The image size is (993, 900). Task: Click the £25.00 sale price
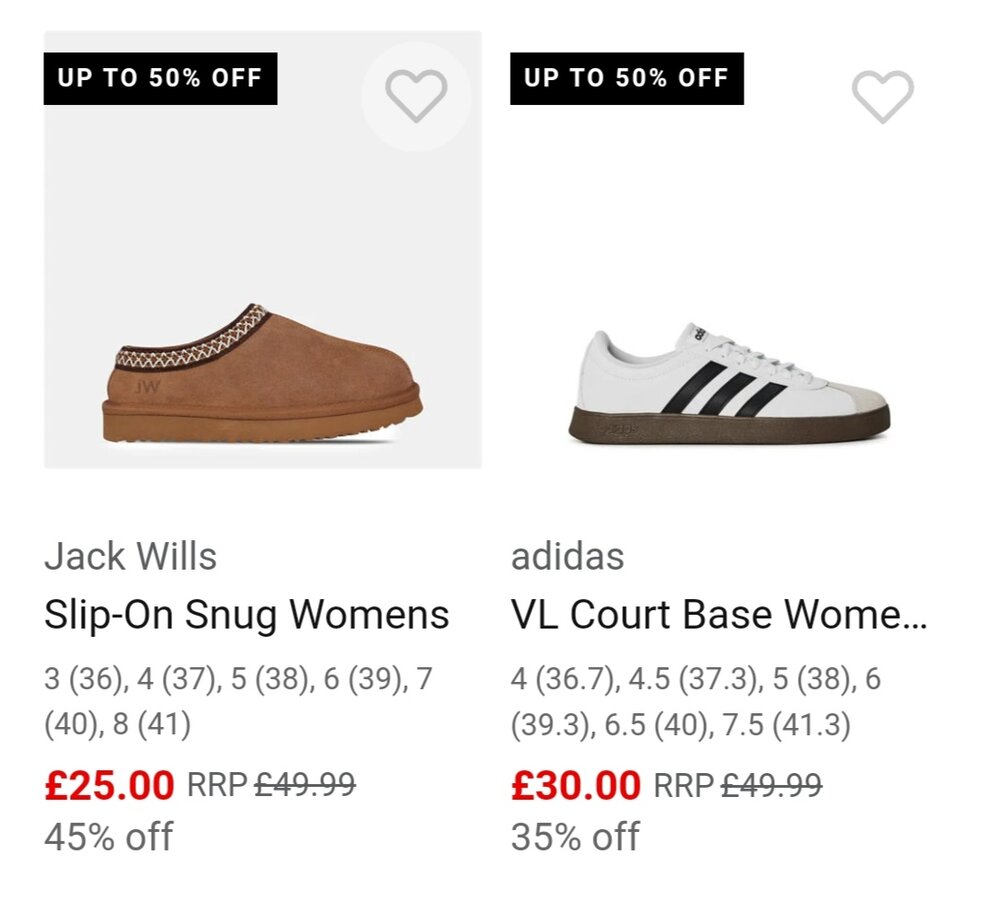click(109, 786)
